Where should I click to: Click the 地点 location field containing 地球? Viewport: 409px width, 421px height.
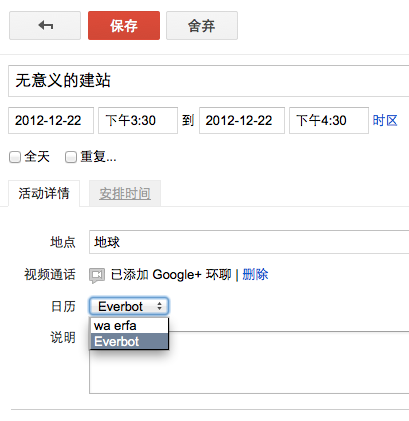pos(249,242)
